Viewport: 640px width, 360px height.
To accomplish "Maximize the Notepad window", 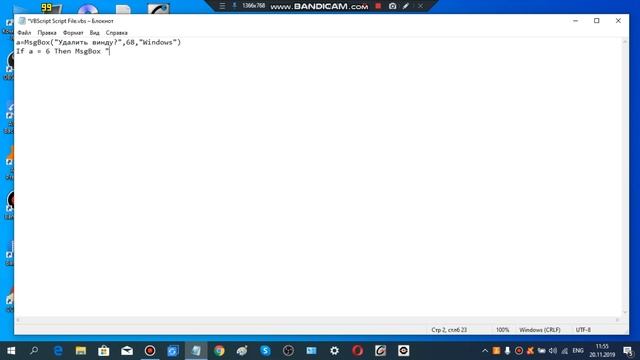I will pyautogui.click(x=597, y=21).
